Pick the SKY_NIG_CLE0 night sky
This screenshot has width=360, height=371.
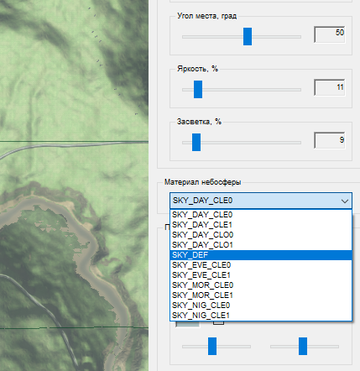[261, 305]
